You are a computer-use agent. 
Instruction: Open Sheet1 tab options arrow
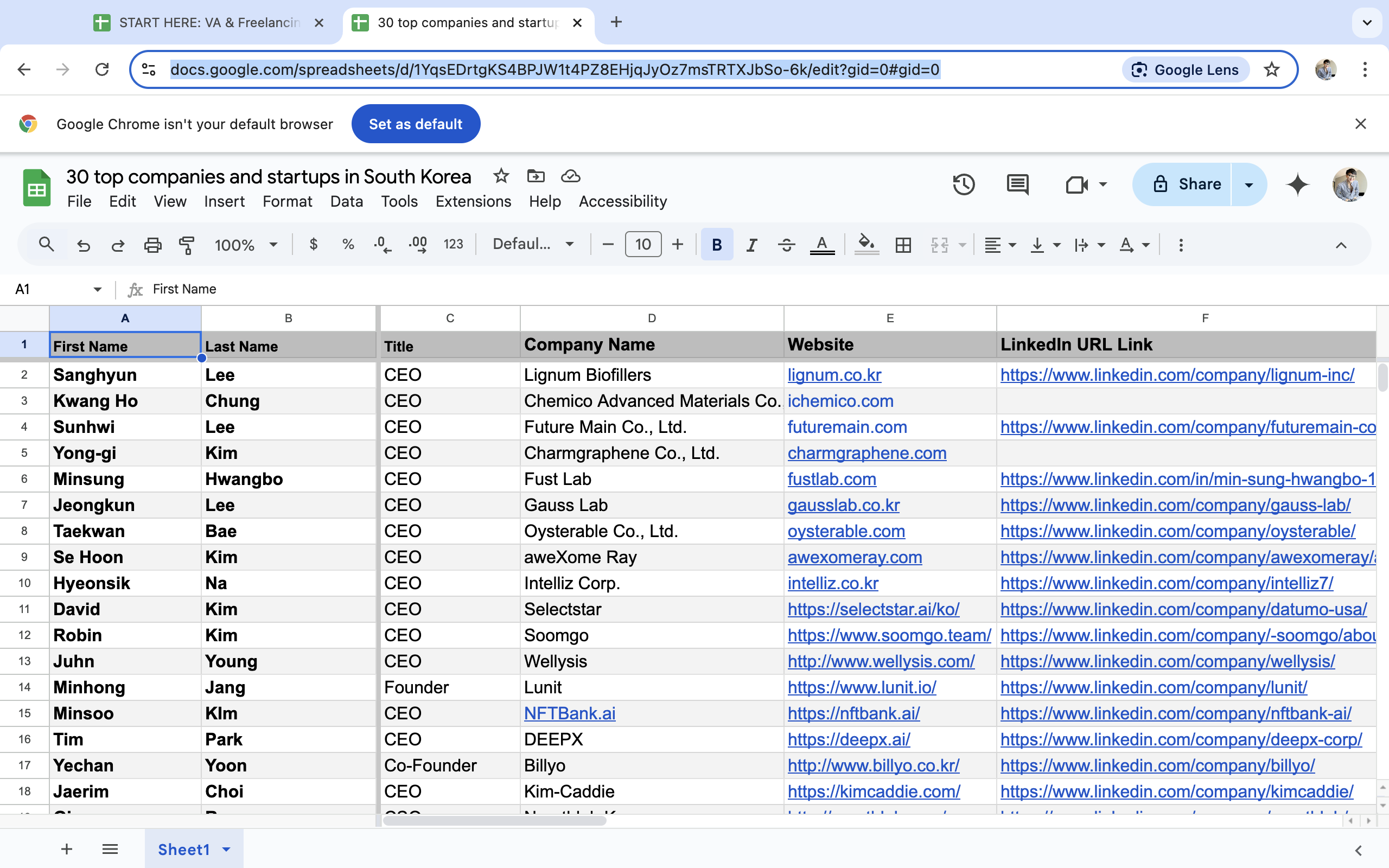pos(226,849)
